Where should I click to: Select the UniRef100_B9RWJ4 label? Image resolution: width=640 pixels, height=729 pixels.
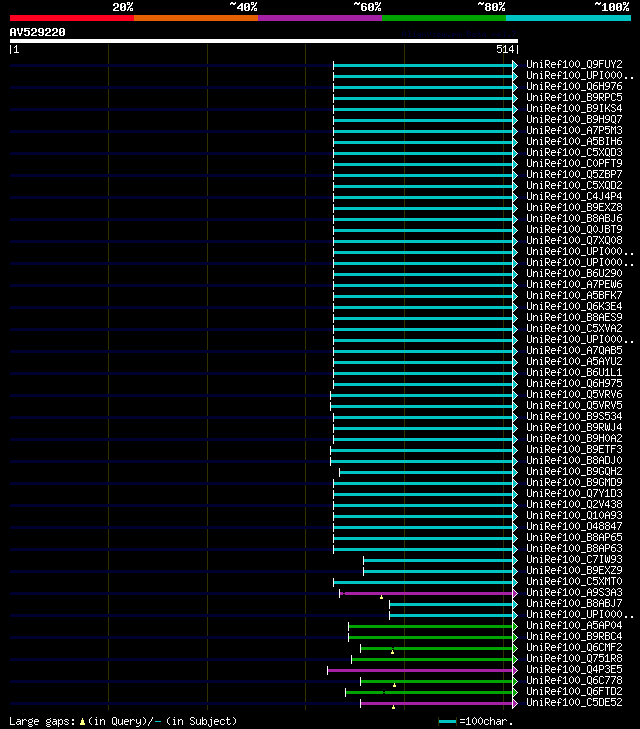(x=574, y=427)
